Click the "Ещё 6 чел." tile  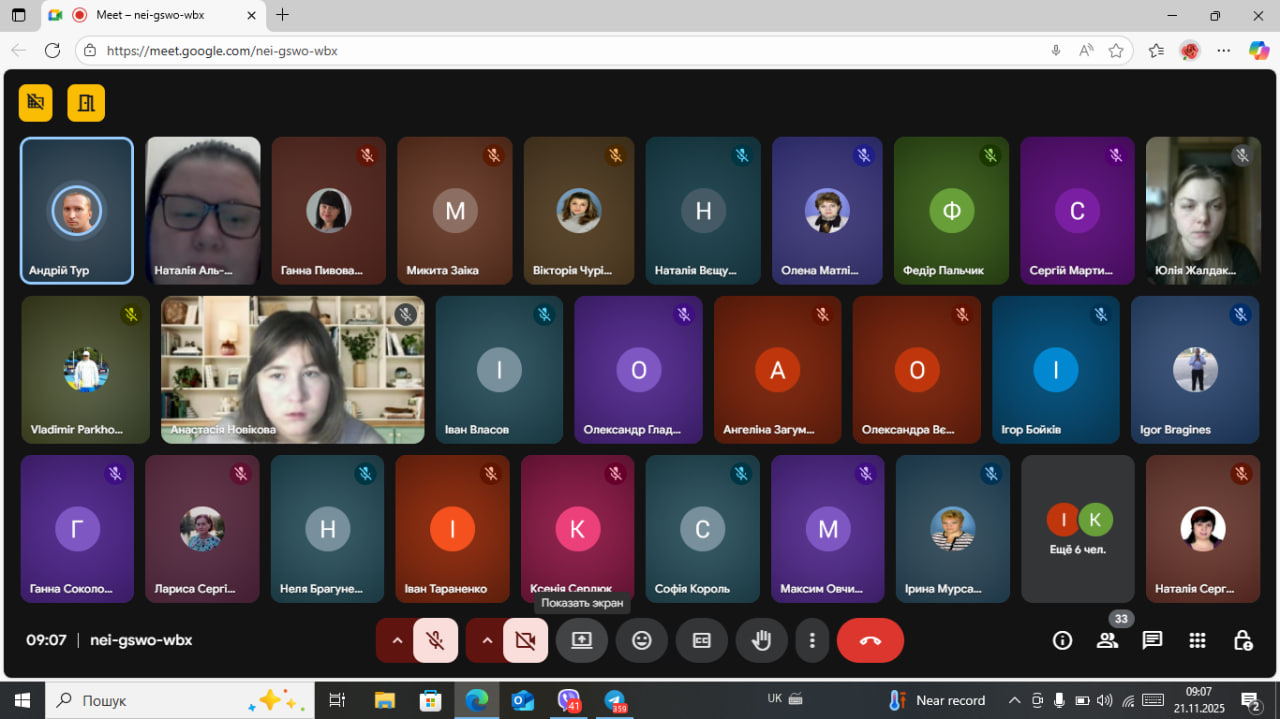[x=1078, y=529]
